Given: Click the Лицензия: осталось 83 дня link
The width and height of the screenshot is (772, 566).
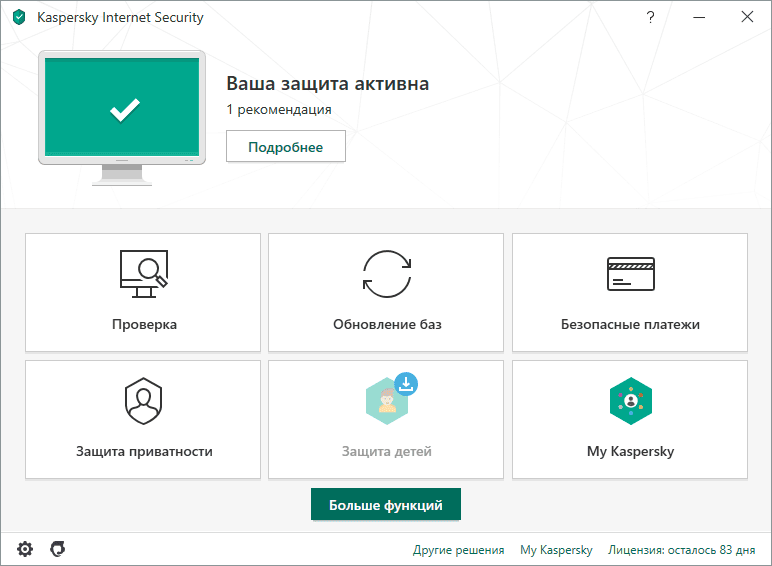Looking at the screenshot, I should coord(681,550).
